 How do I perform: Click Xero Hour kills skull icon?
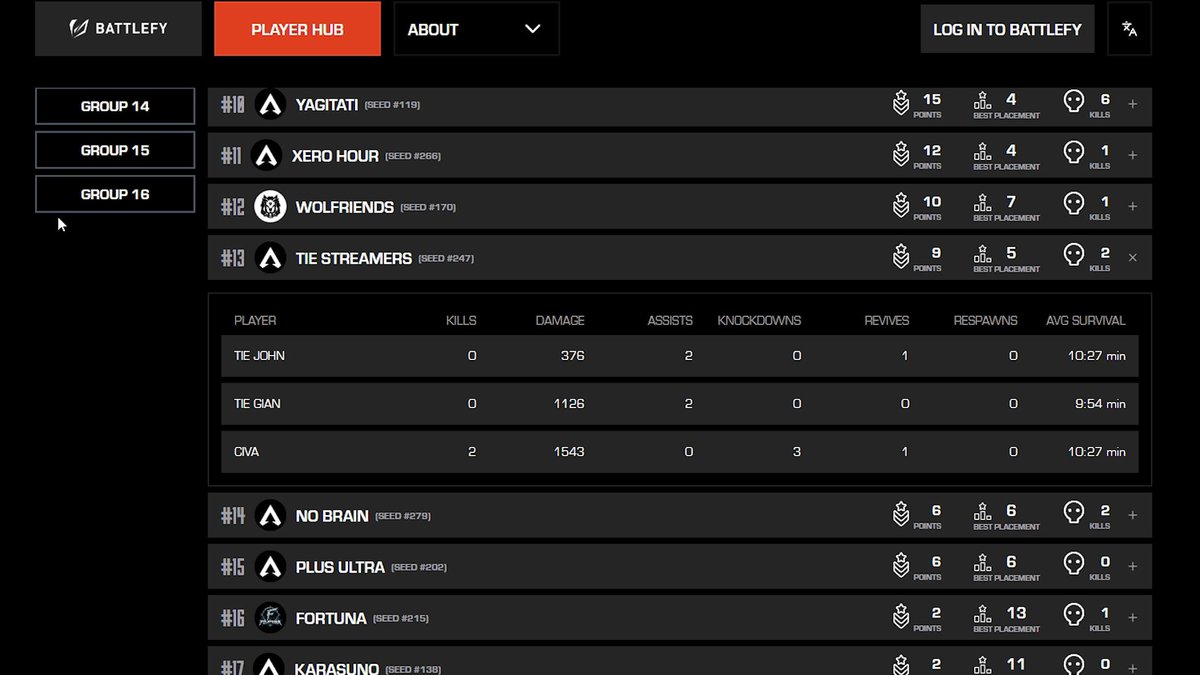pyautogui.click(x=1073, y=153)
